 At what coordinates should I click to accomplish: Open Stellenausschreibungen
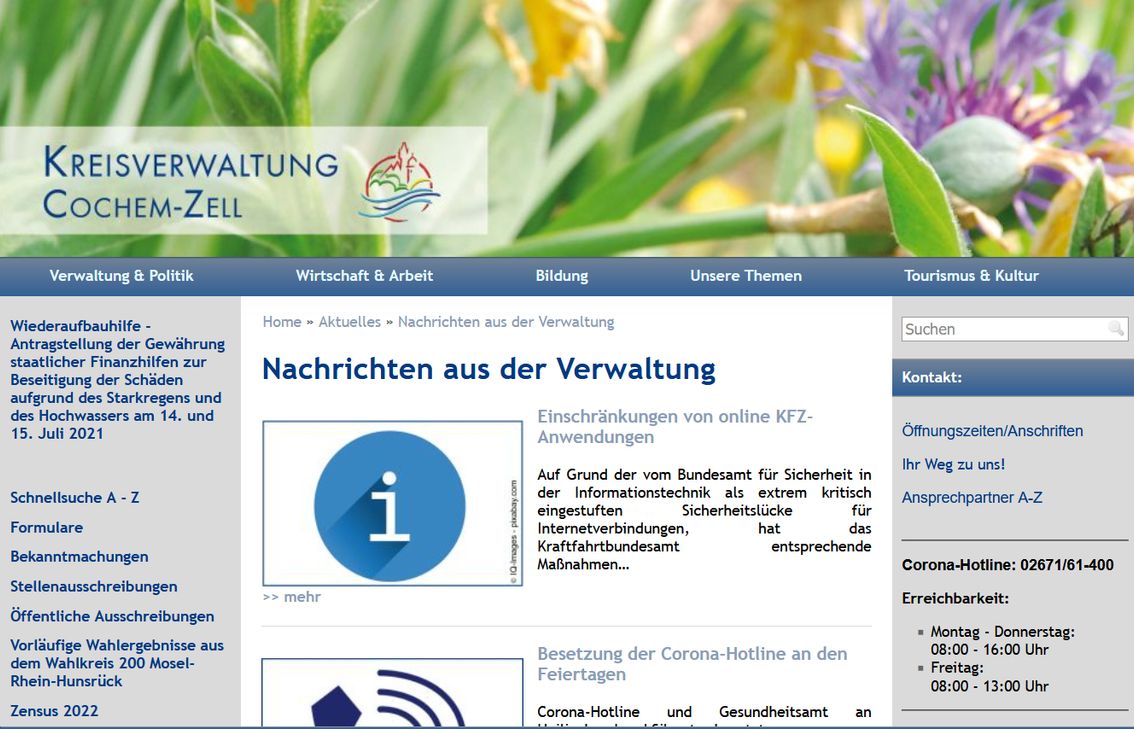pyautogui.click(x=93, y=586)
